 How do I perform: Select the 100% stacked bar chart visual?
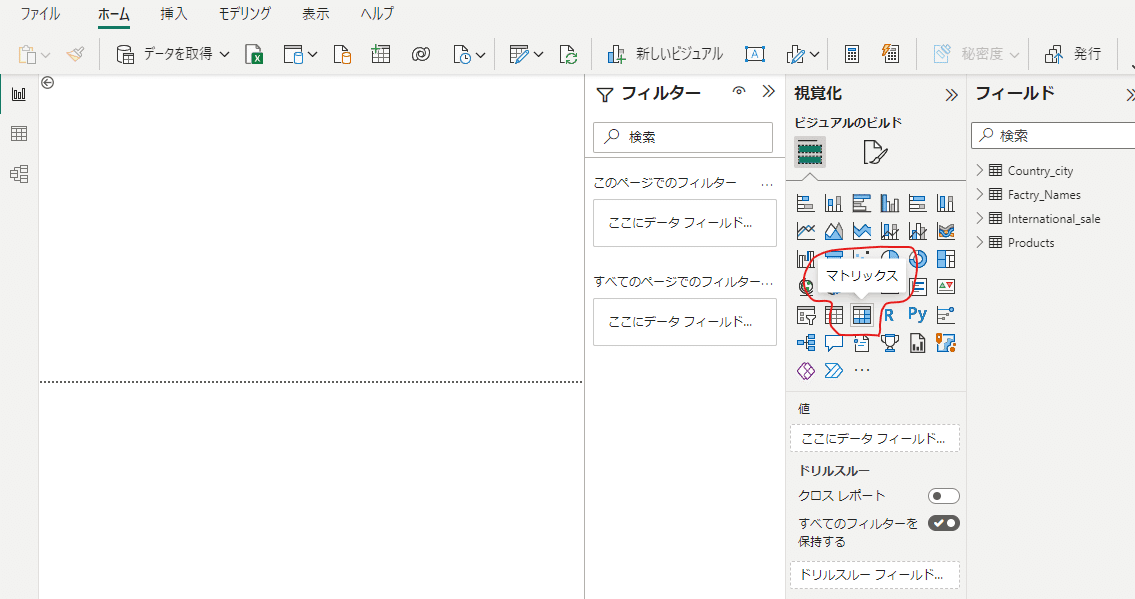[x=918, y=203]
